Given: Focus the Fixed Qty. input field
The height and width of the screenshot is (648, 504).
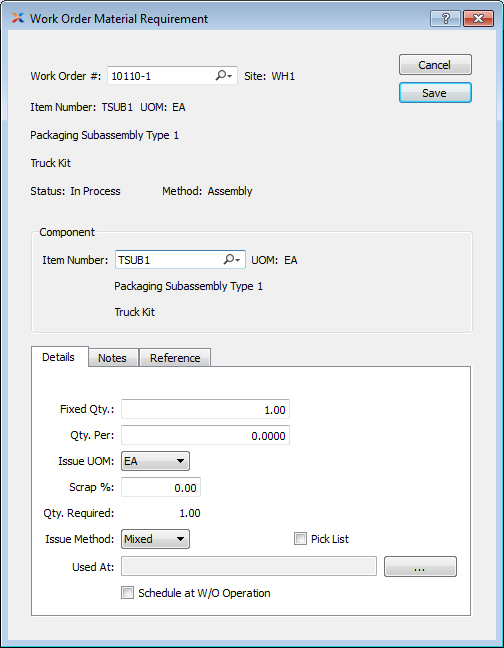Looking at the screenshot, I should coord(205,410).
